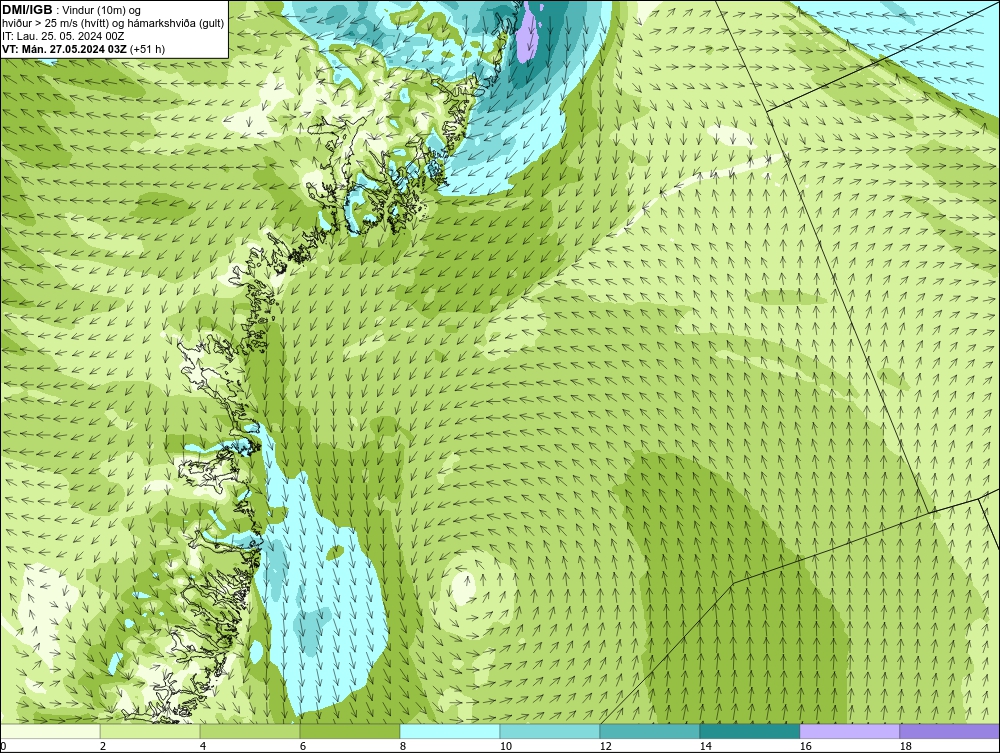The image size is (1000, 753).
Task: Click the legend scale label 4
Action: [203, 746]
